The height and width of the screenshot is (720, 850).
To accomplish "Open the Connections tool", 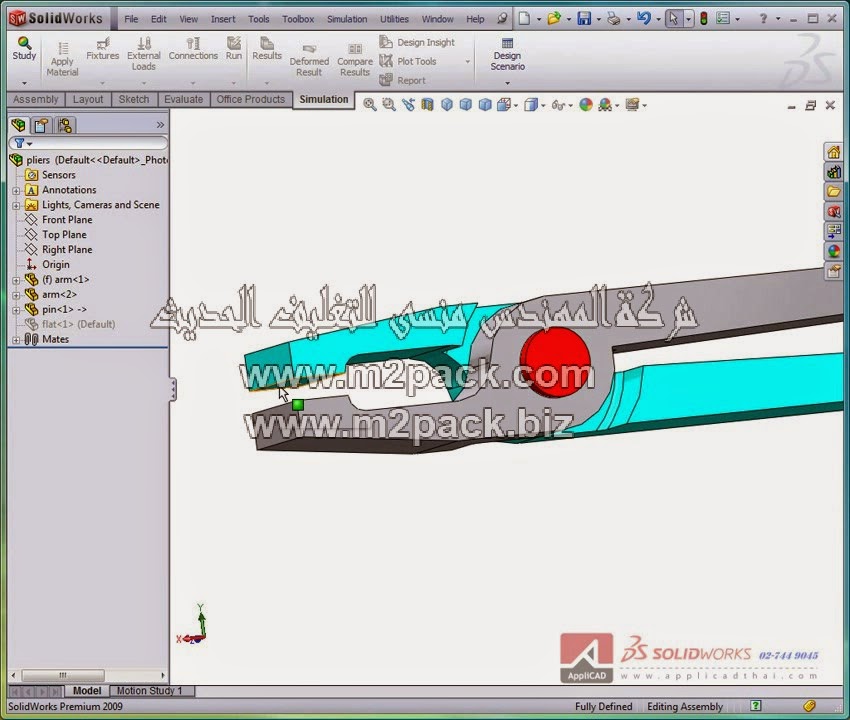I will [x=193, y=48].
